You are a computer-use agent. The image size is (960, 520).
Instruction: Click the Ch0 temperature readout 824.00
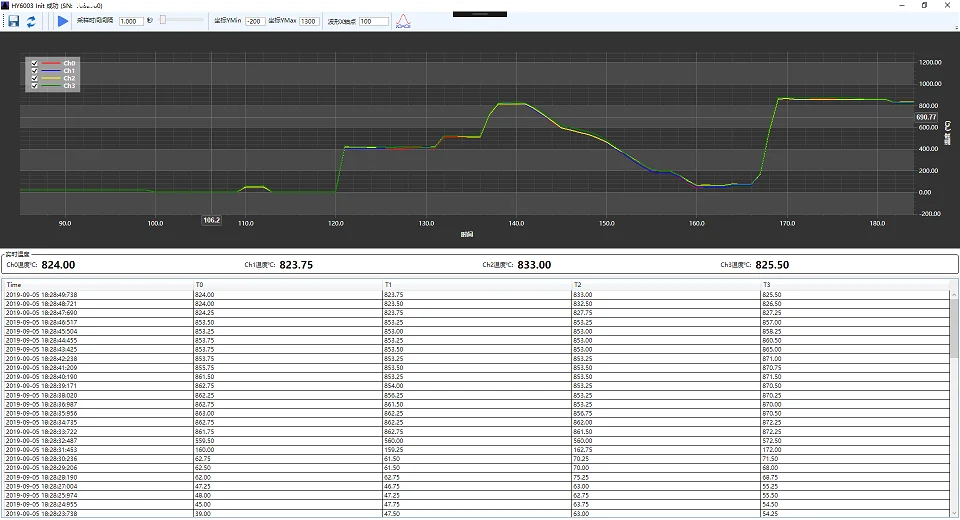coord(58,265)
